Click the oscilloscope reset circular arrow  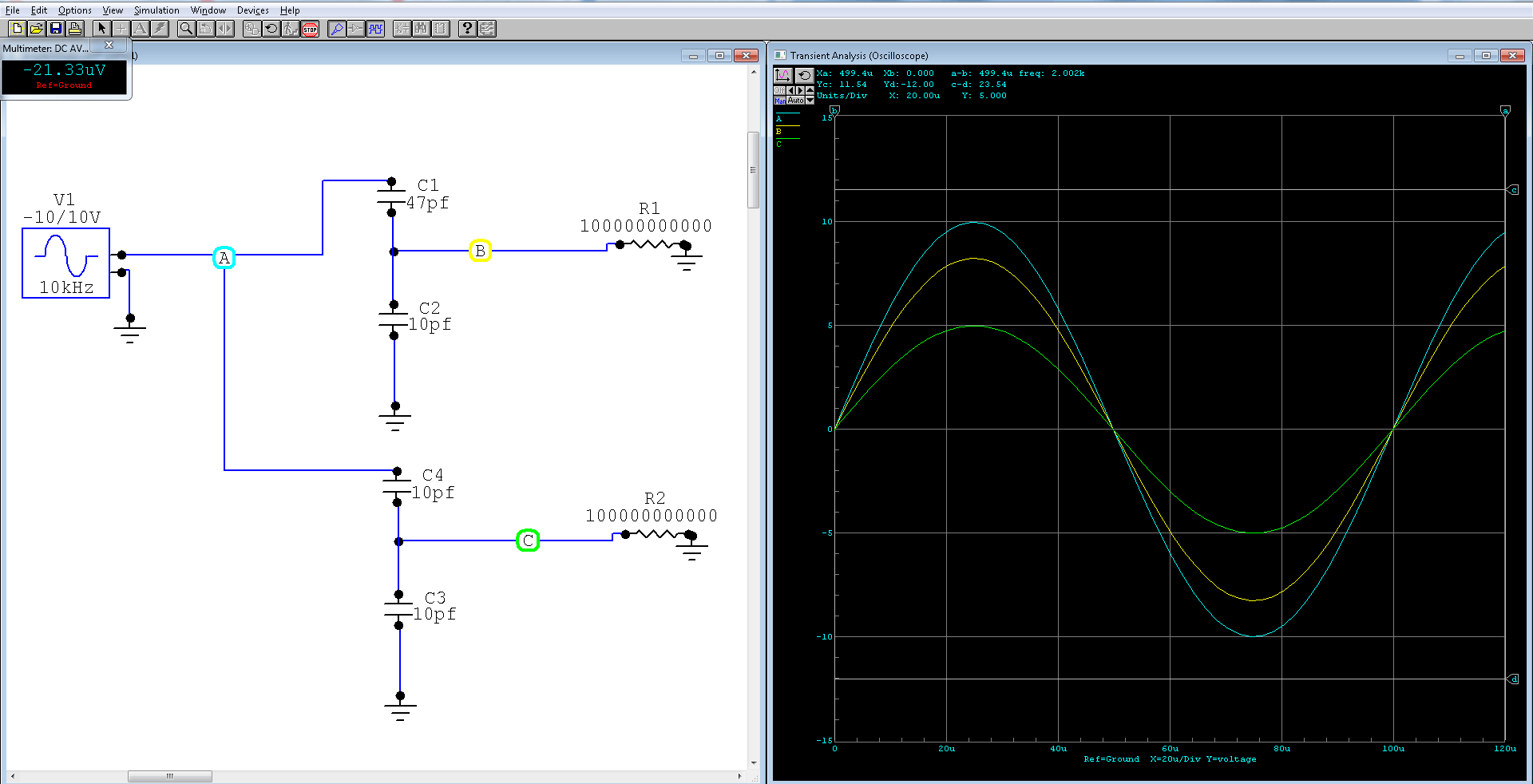[803, 75]
